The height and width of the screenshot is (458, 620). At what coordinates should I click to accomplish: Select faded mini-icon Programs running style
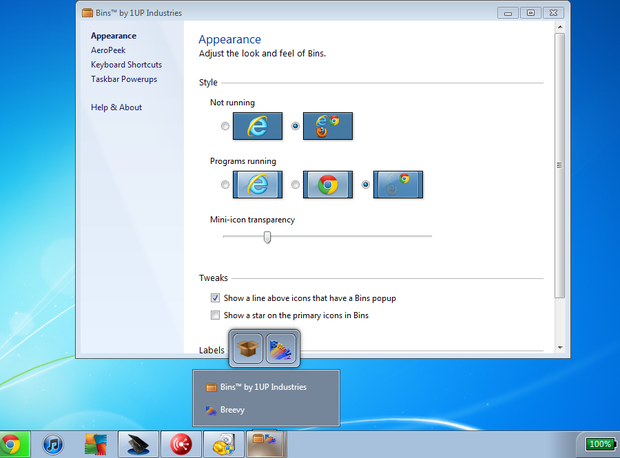(x=366, y=185)
